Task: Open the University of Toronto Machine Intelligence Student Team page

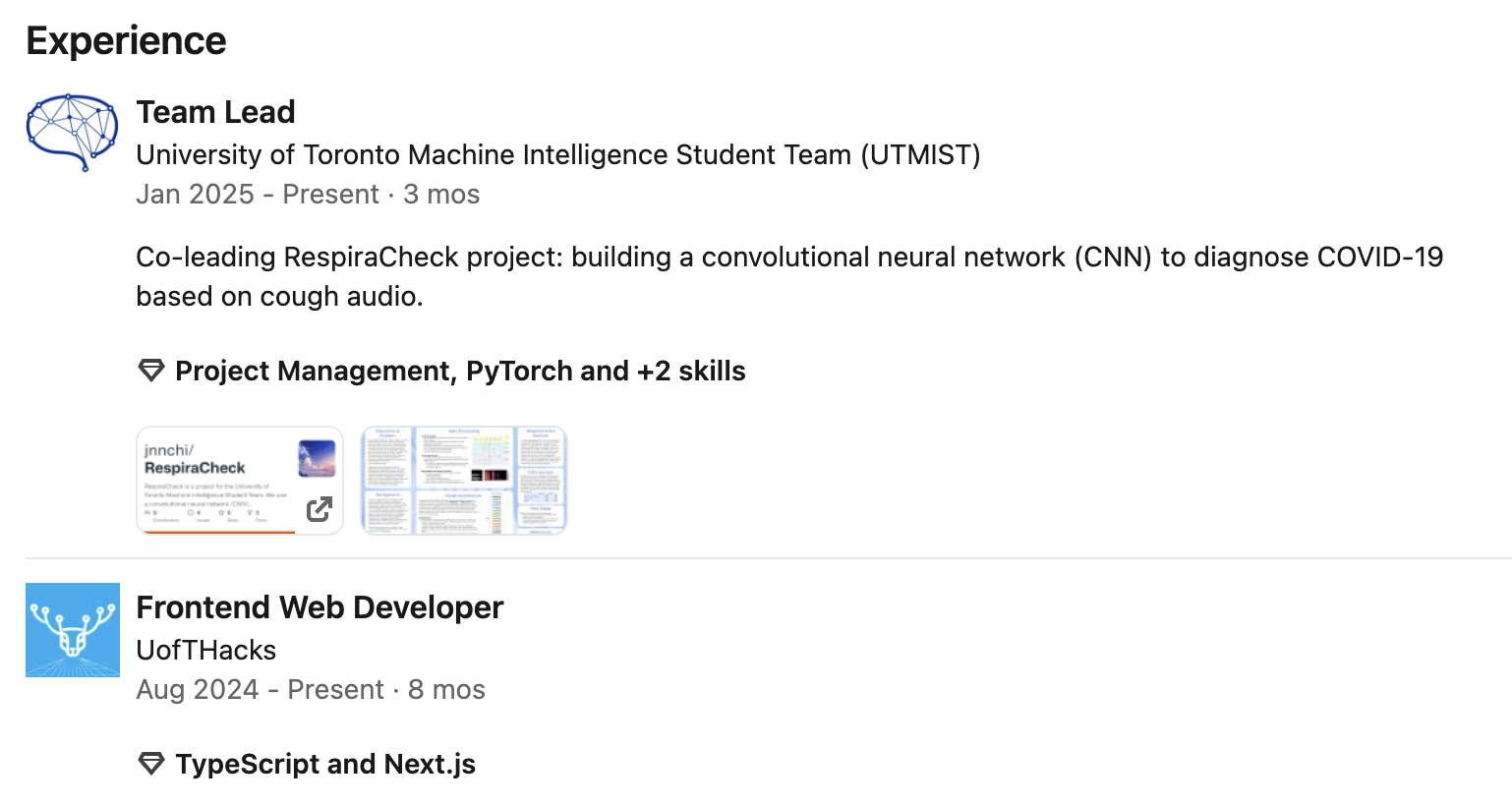Action: click(557, 154)
